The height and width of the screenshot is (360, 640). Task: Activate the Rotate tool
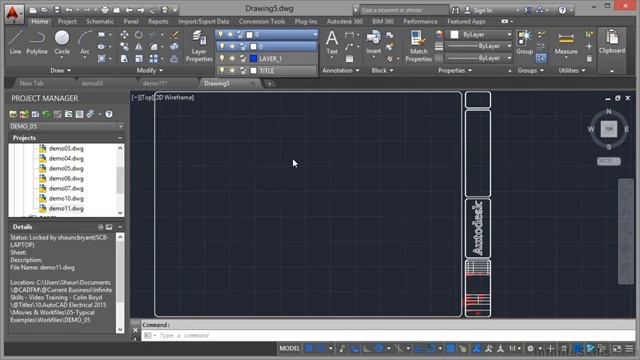pos(139,35)
